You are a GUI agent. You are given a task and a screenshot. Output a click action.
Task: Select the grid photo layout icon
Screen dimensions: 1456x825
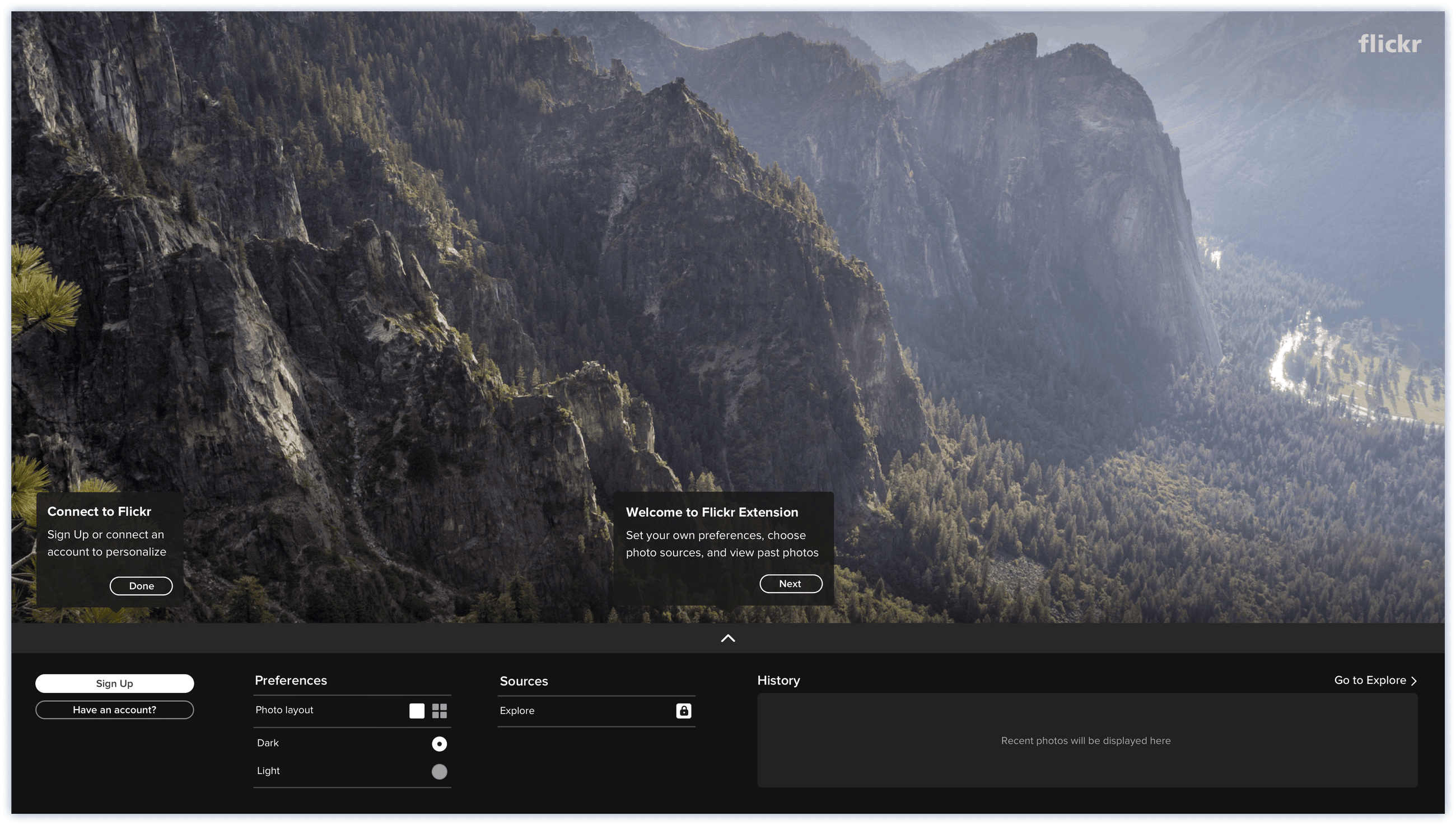tap(439, 711)
